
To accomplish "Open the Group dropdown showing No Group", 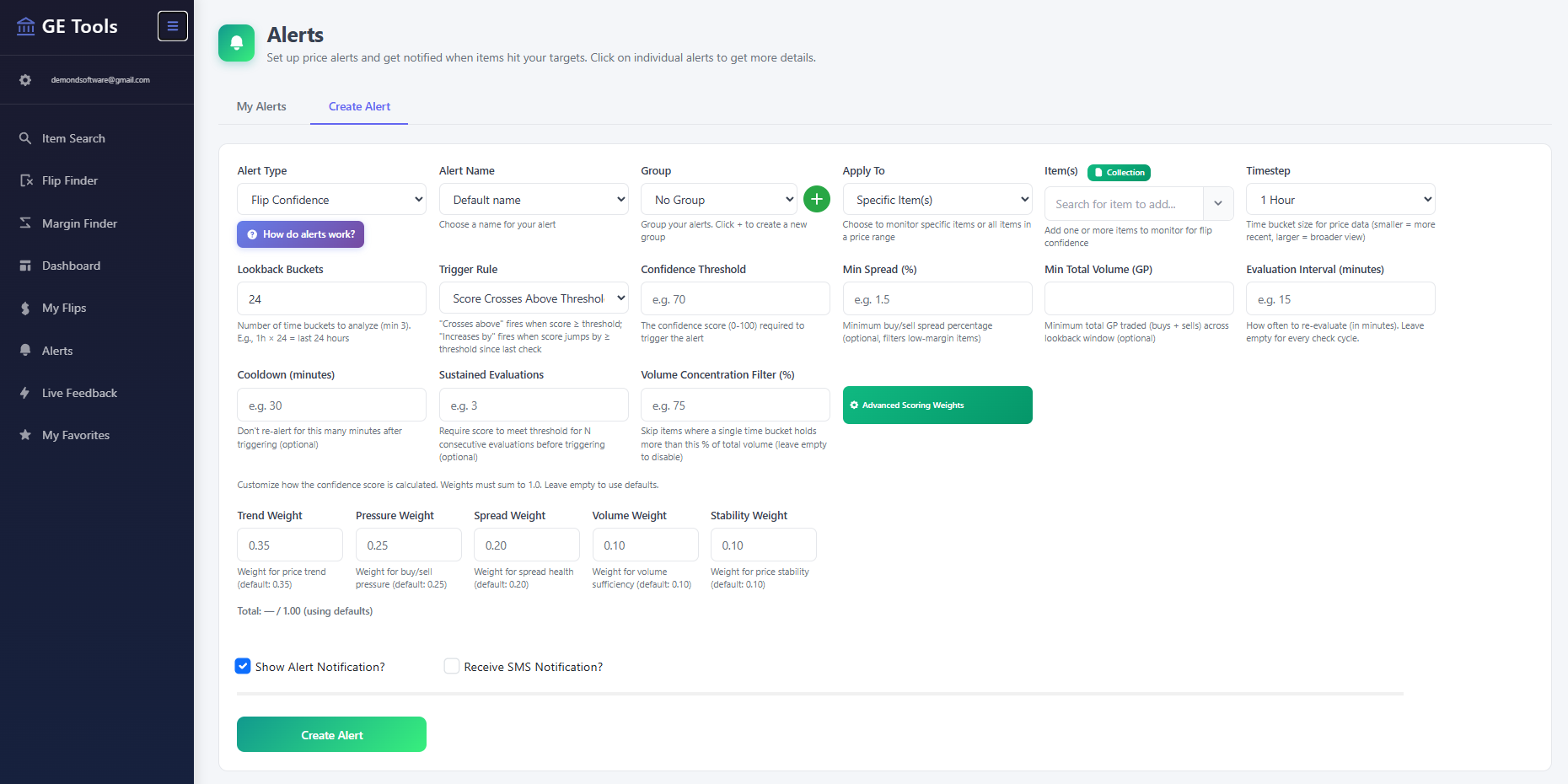I will (719, 200).
